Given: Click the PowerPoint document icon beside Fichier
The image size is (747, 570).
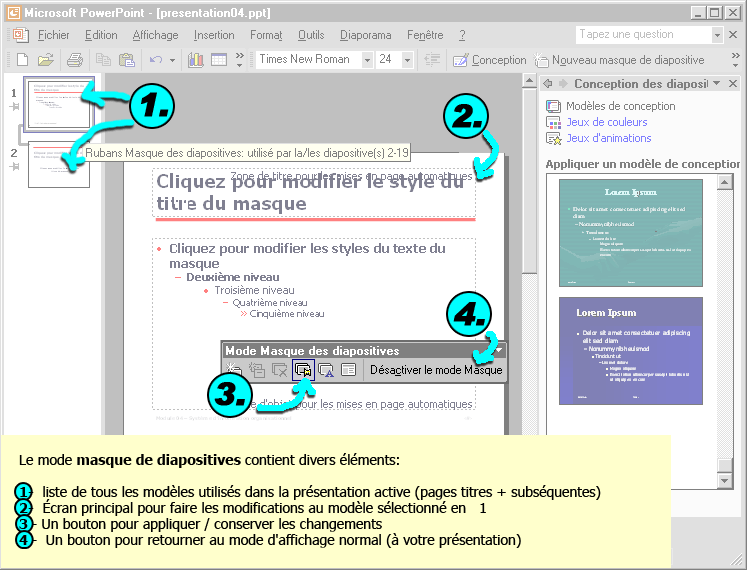Looking at the screenshot, I should coord(20,35).
